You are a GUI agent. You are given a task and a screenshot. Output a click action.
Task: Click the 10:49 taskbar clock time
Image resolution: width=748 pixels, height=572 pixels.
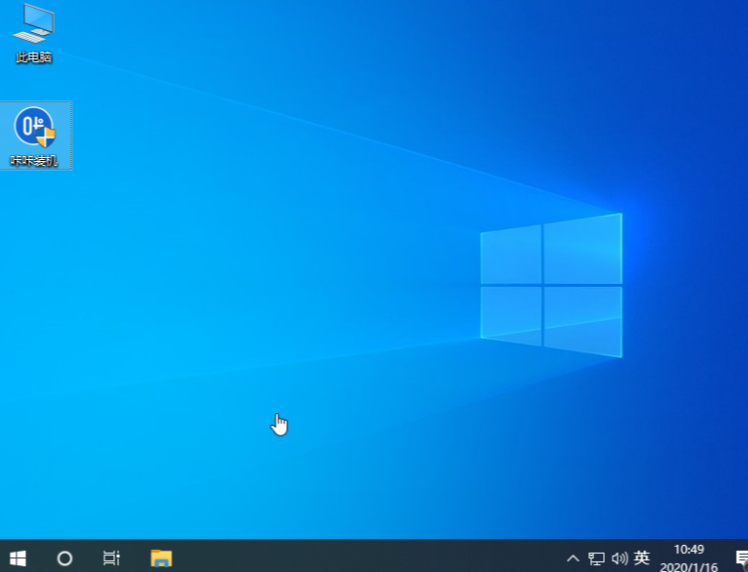pos(689,549)
